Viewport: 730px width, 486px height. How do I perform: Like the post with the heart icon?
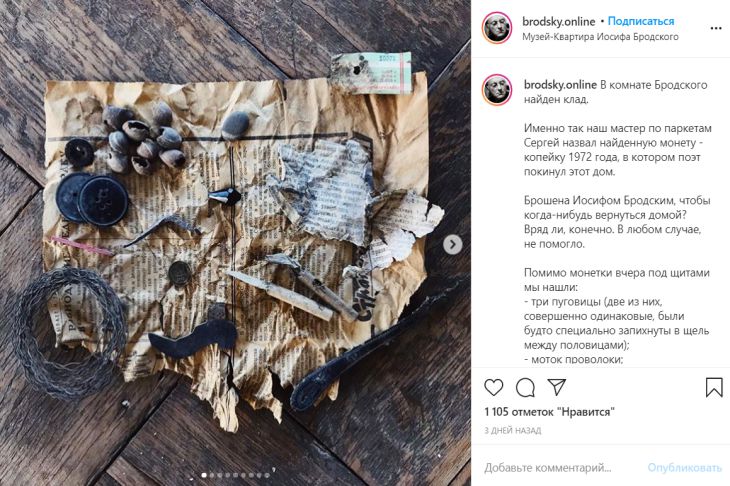coord(493,387)
